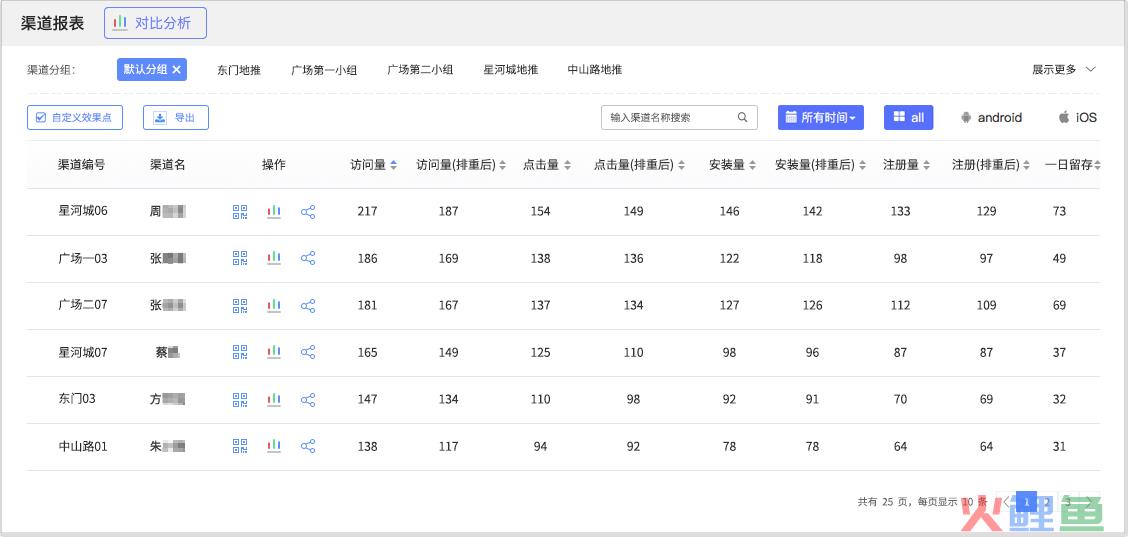Click the search magnifier icon

[742, 118]
